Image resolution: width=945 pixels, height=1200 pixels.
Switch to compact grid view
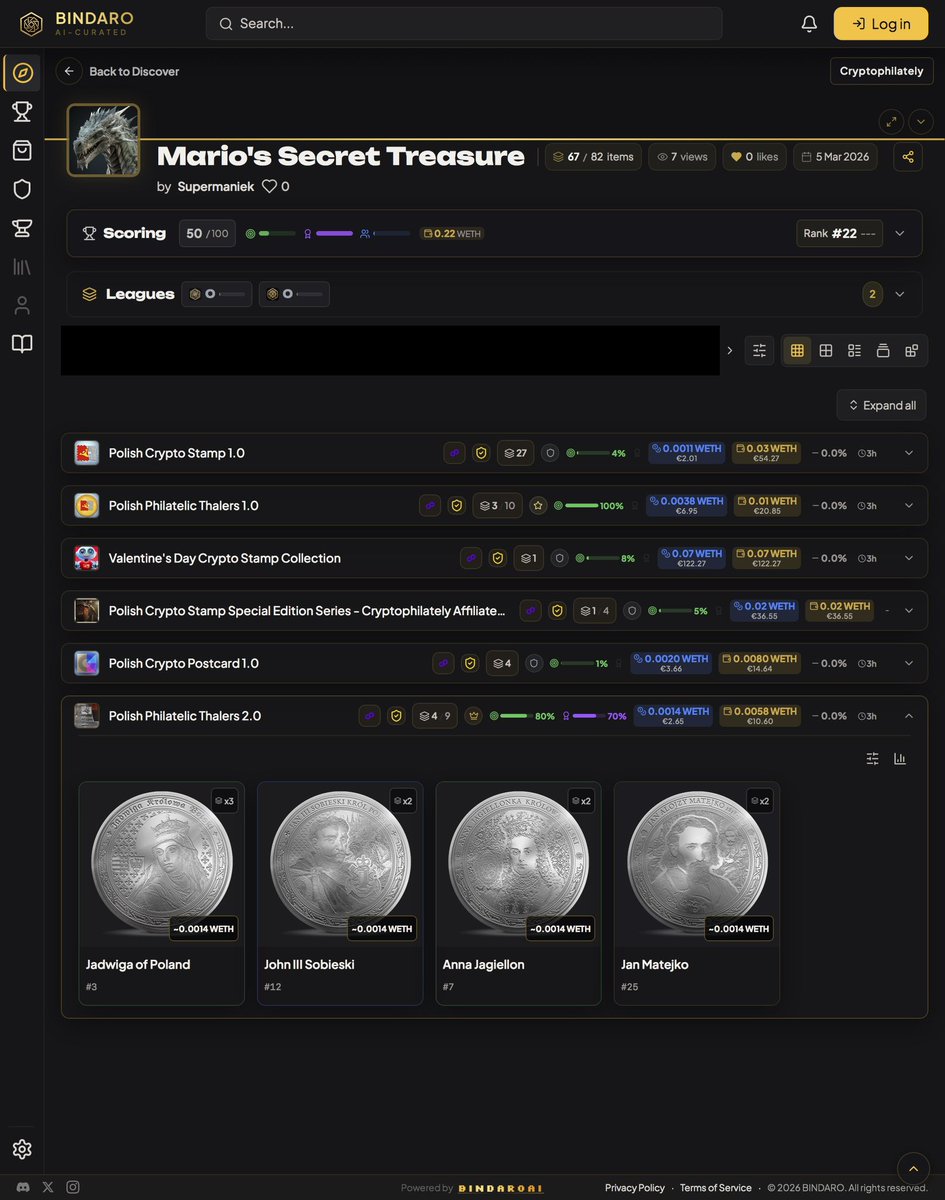[797, 350]
